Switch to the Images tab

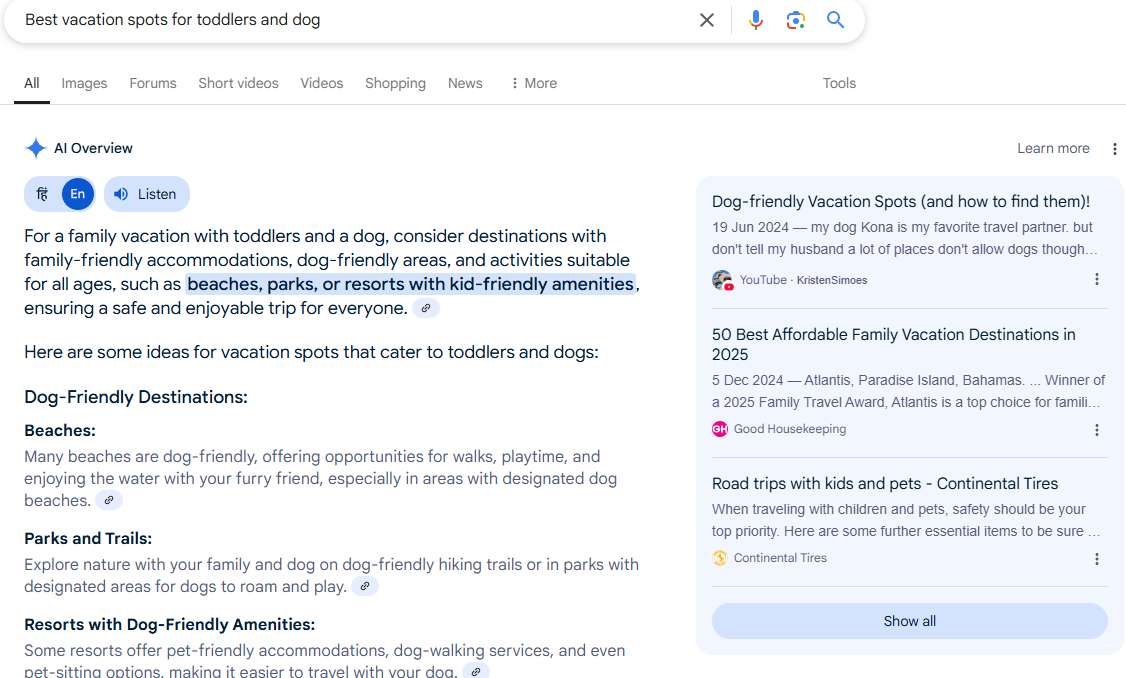point(84,83)
